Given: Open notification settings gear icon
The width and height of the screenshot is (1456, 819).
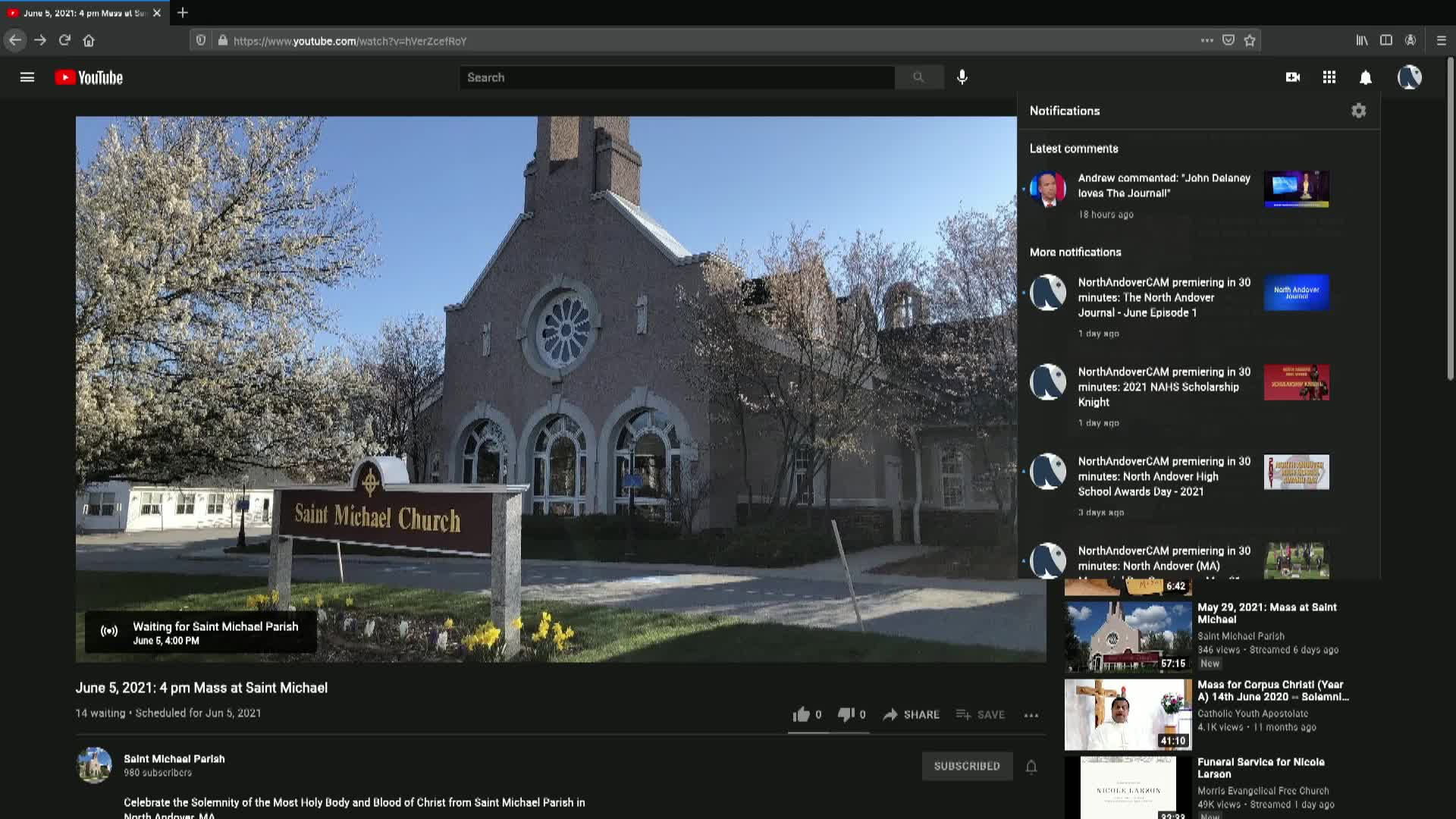Looking at the screenshot, I should 1359,111.
